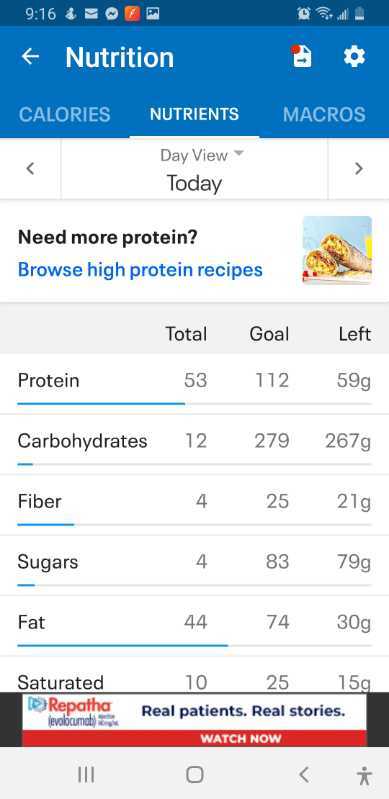This screenshot has height=799, width=389.
Task: Tap the Android home button
Action: tap(195, 775)
